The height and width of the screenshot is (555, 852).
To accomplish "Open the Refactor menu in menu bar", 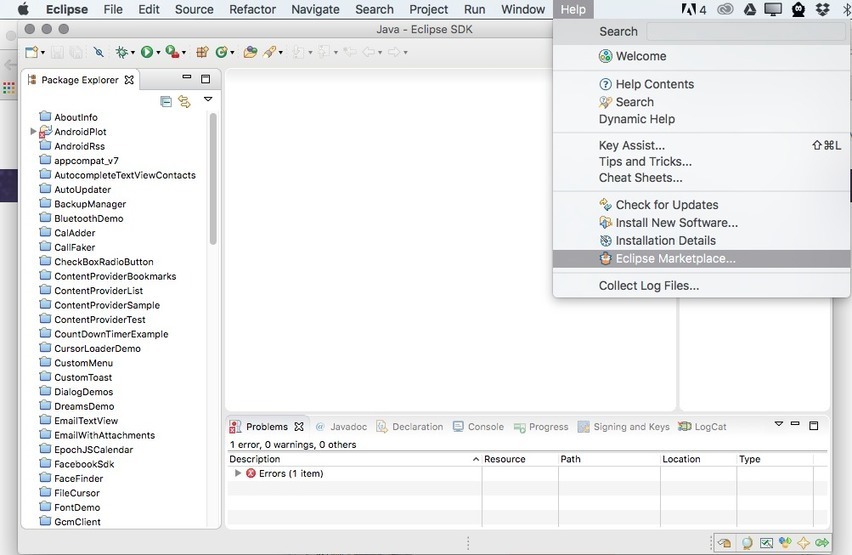I will click(252, 9).
